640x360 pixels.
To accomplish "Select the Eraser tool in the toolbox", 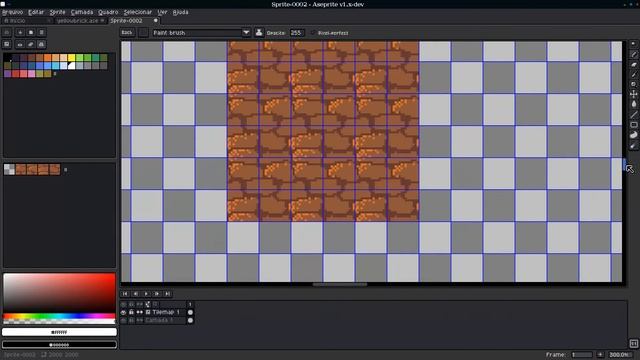I will (633, 64).
